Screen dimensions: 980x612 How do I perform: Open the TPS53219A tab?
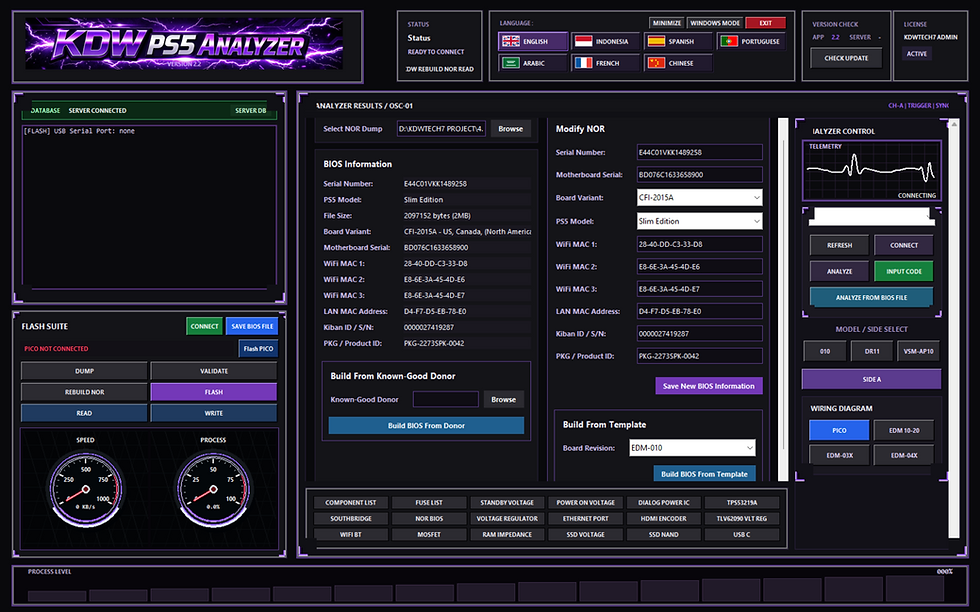pos(741,503)
